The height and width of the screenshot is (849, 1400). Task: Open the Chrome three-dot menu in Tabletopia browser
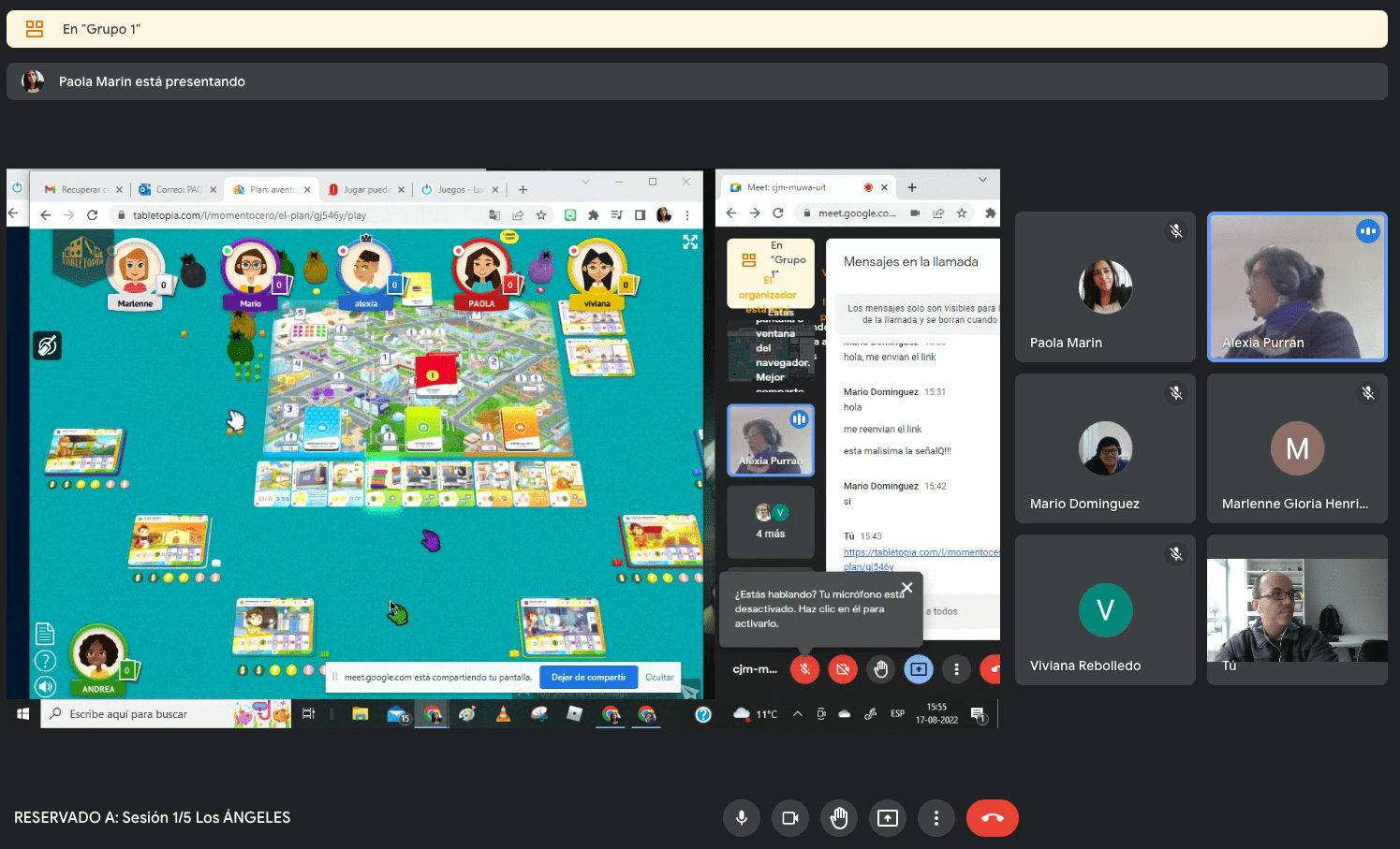(x=687, y=215)
